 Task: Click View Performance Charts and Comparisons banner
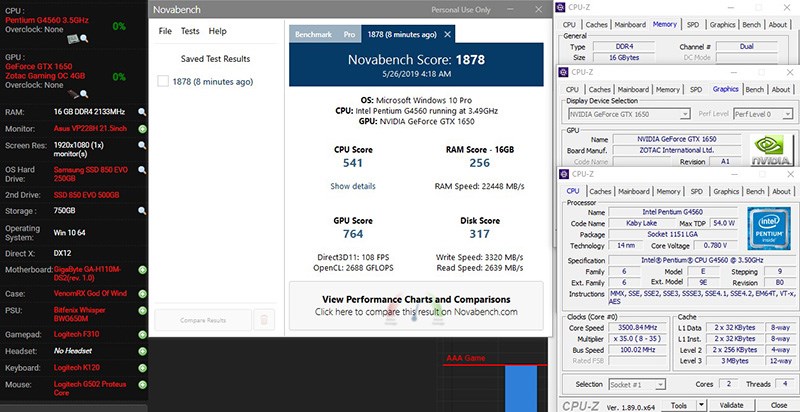click(x=416, y=305)
